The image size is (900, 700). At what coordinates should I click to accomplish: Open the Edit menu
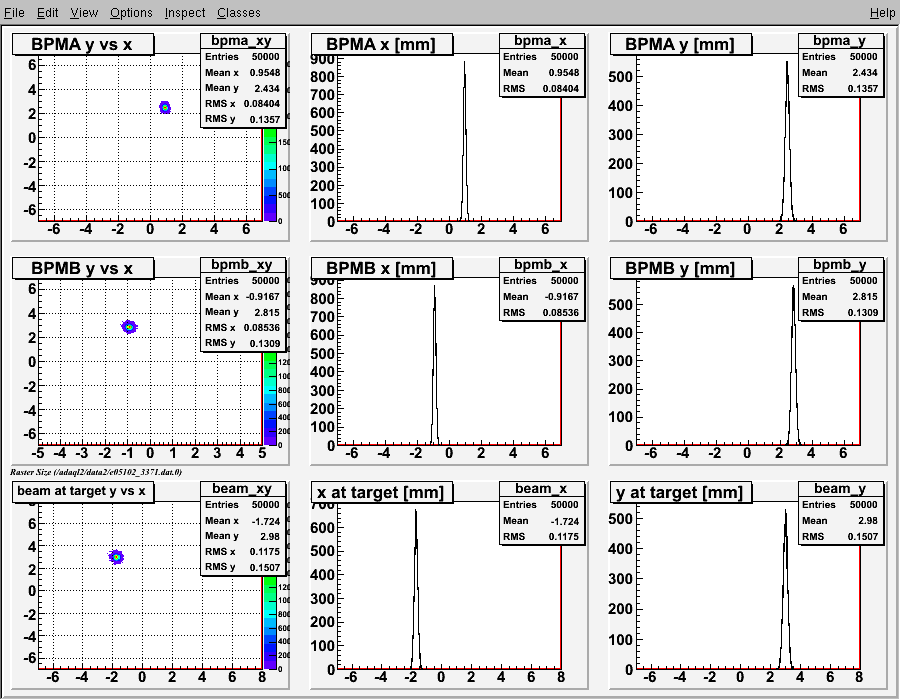47,13
